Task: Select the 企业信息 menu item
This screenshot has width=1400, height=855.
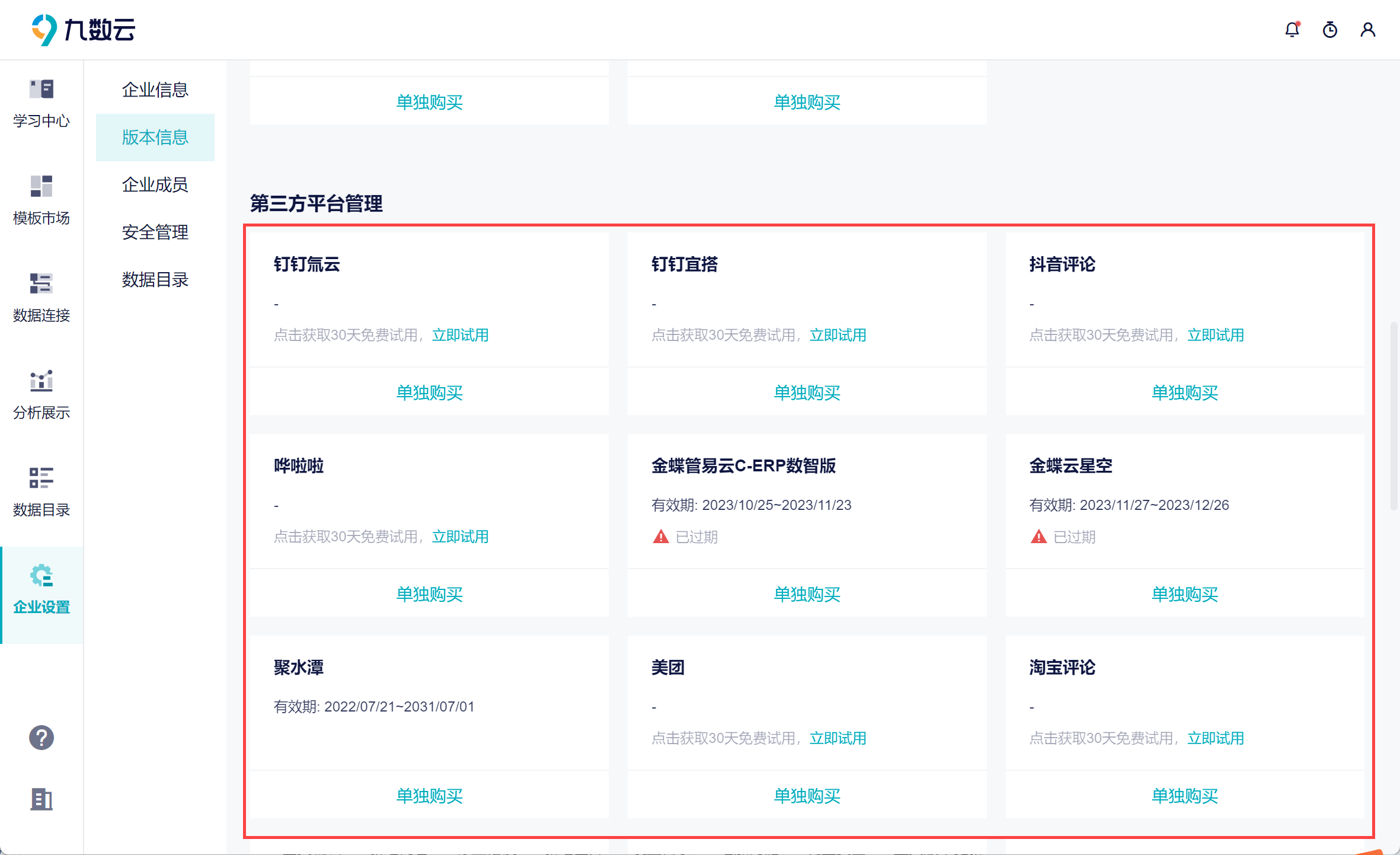Action: [155, 90]
